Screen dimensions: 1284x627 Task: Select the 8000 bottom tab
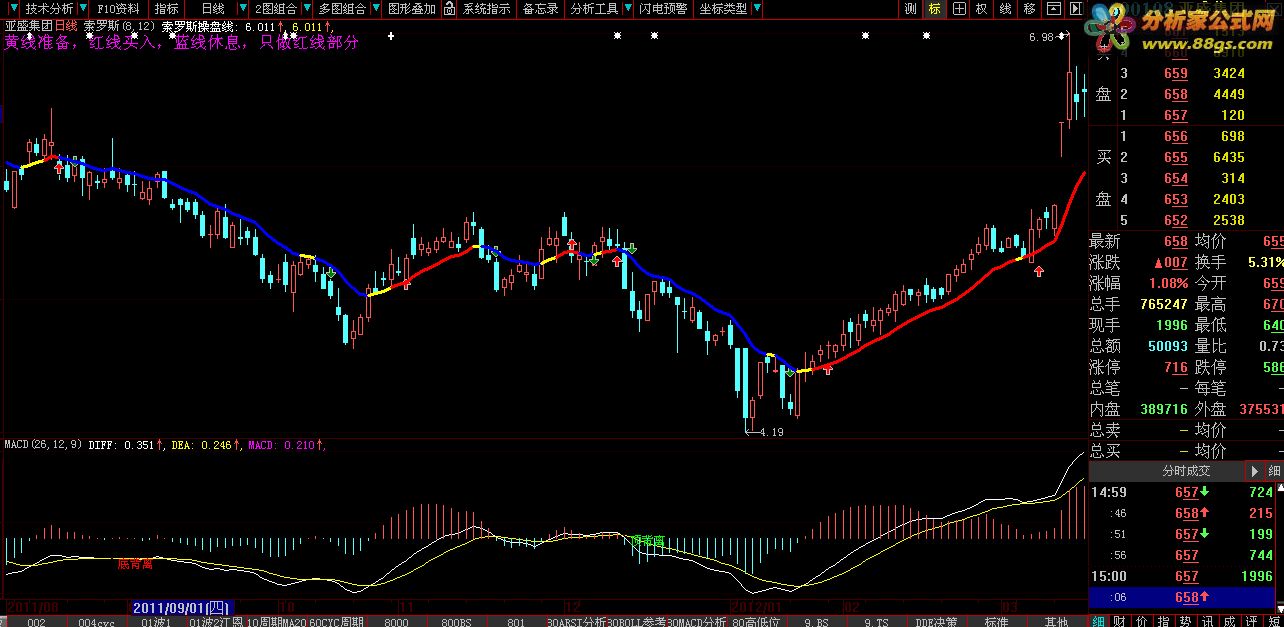(396, 621)
